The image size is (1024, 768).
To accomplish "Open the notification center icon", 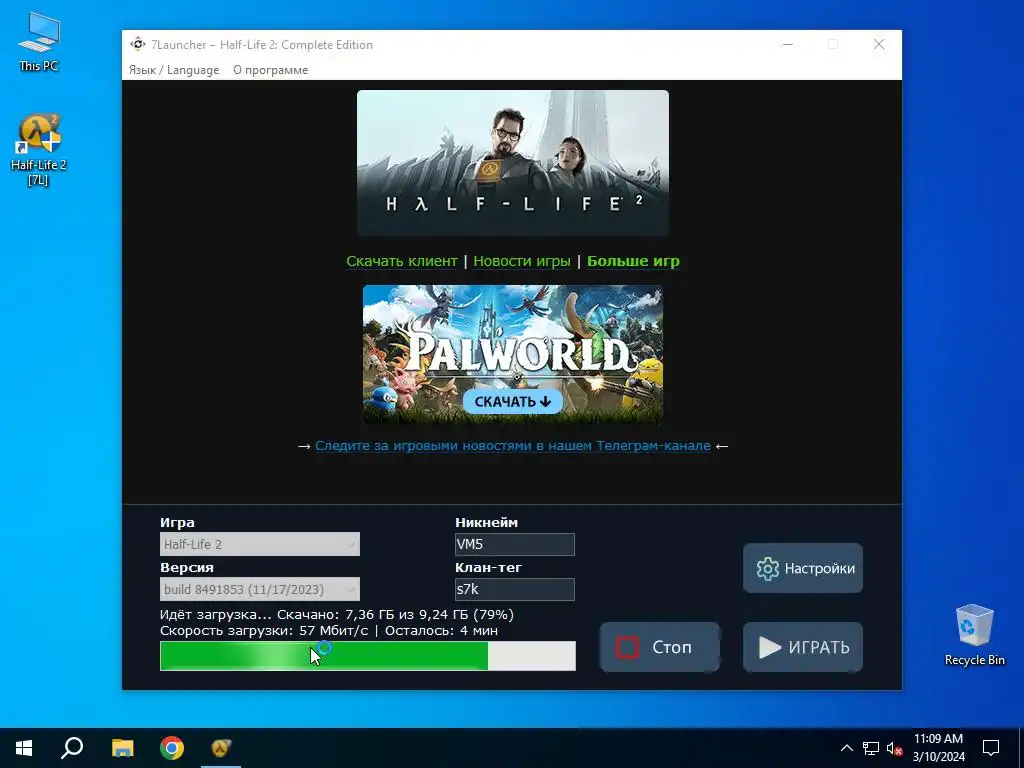I will [991, 748].
